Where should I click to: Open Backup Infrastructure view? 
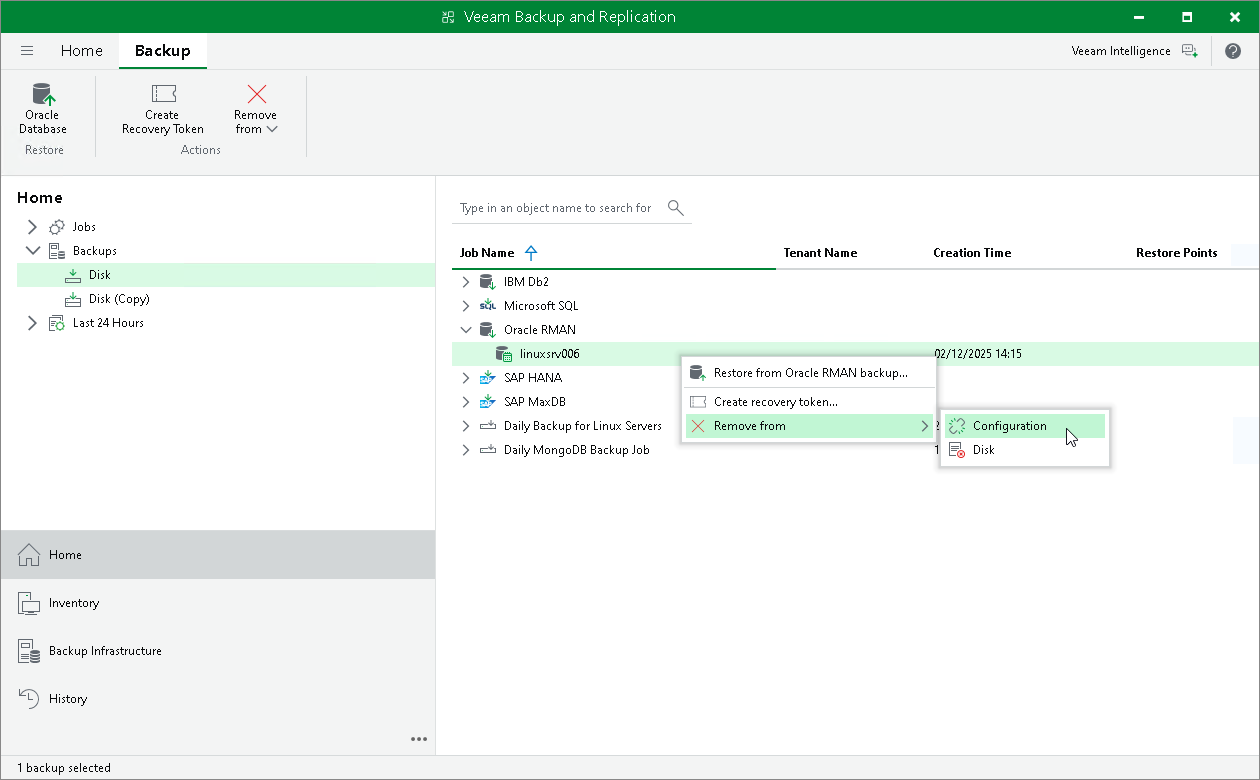(x=218, y=651)
